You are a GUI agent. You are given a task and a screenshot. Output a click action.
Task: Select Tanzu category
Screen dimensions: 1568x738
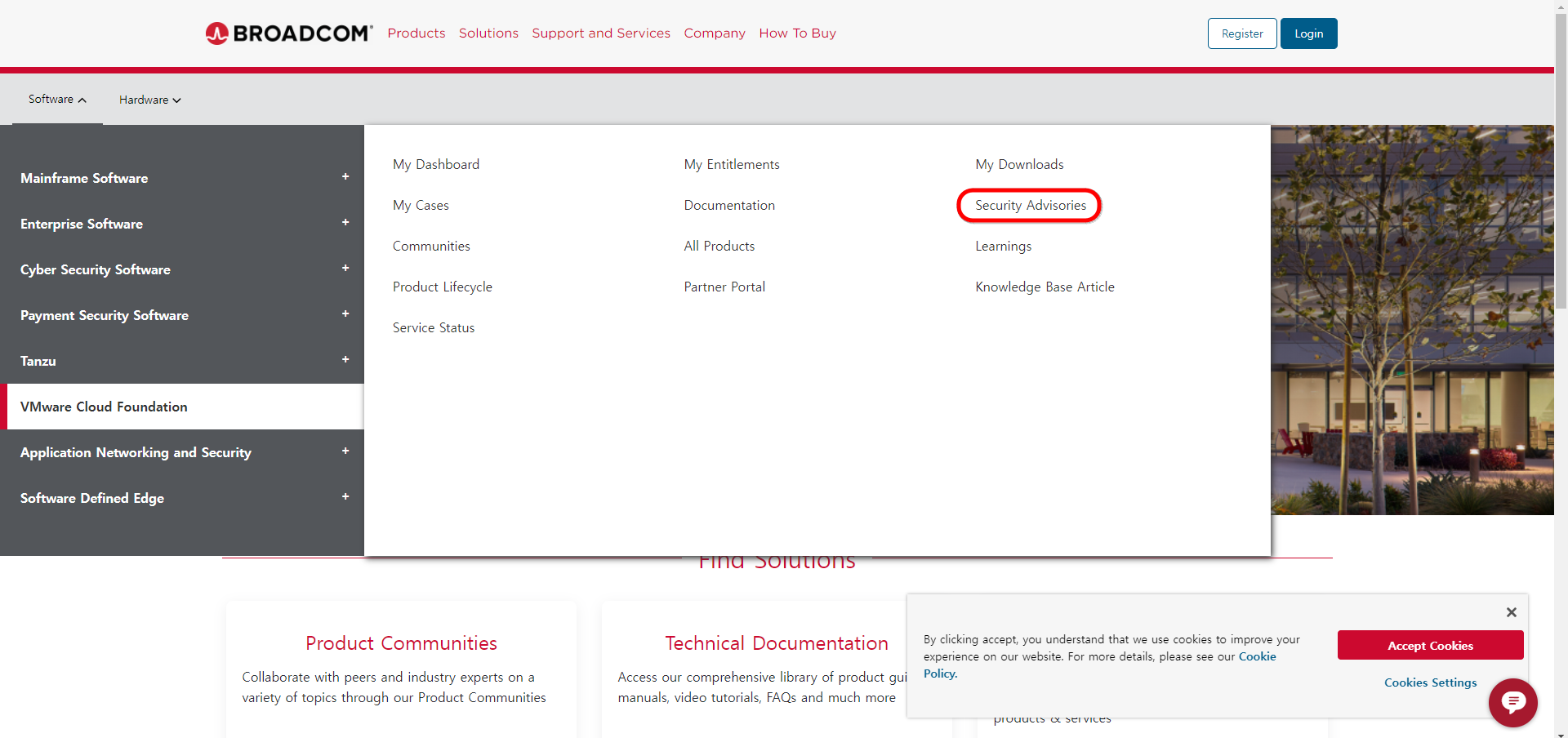(38, 361)
